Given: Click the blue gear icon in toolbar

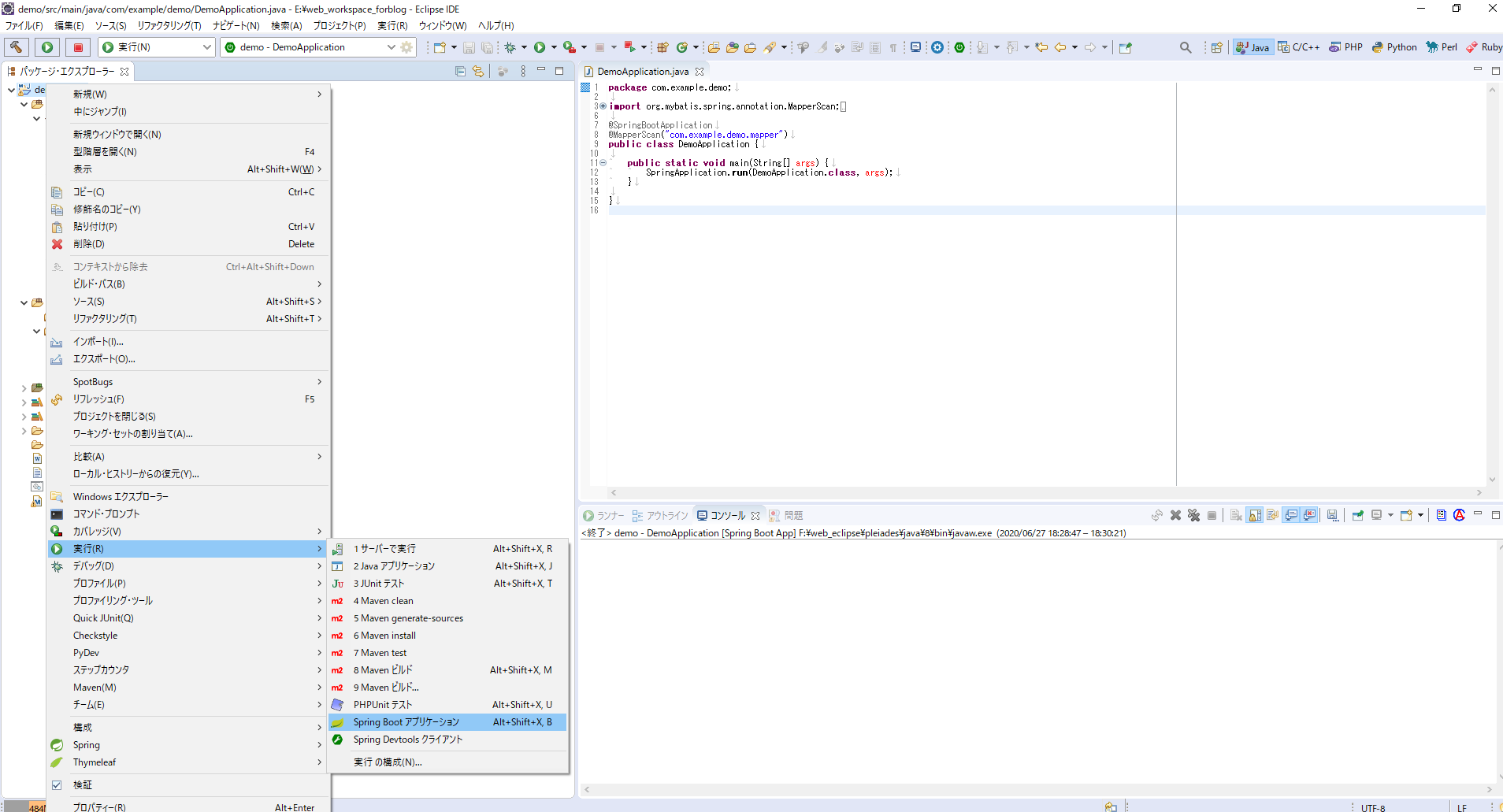Looking at the screenshot, I should coord(937,47).
